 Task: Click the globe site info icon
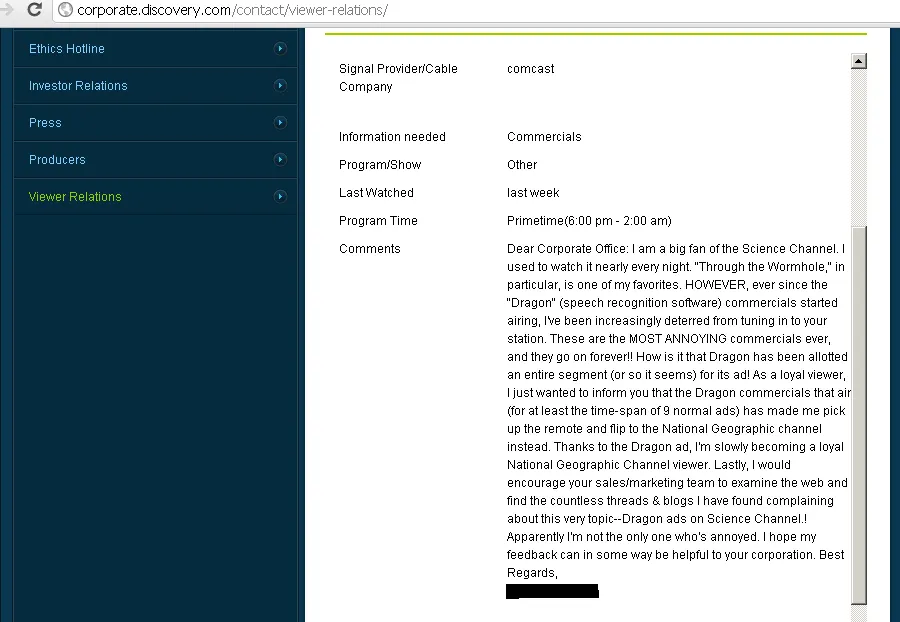pyautogui.click(x=65, y=10)
